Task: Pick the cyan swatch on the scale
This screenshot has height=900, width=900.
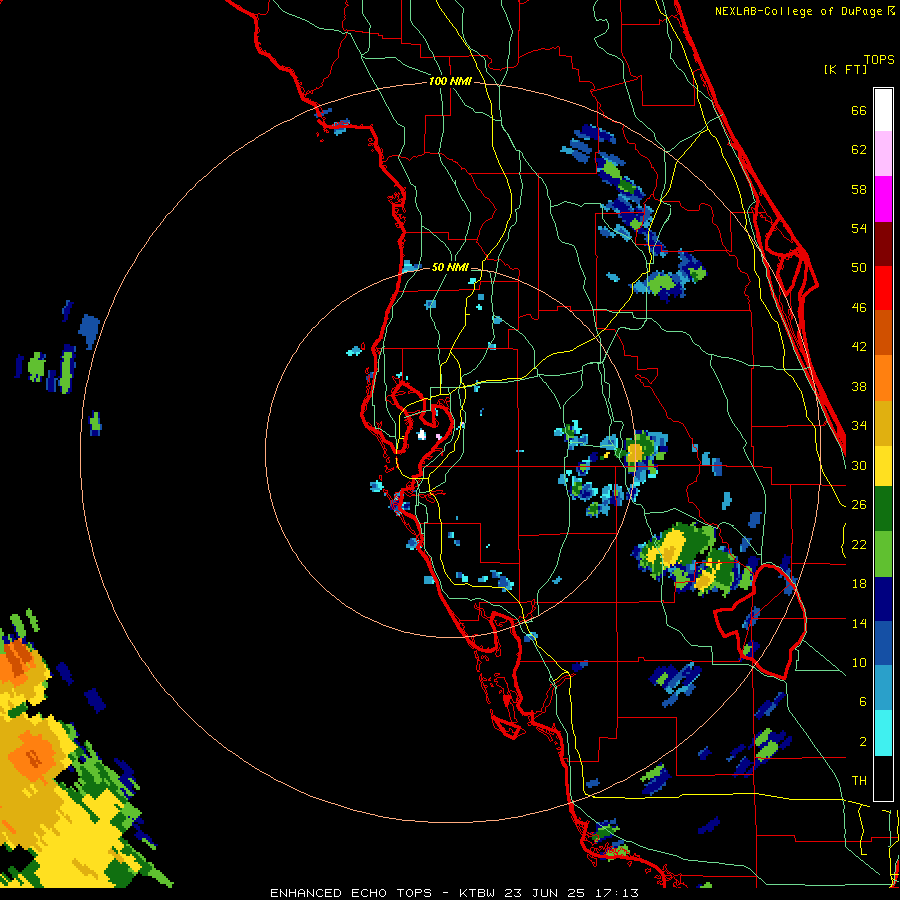Action: click(883, 733)
